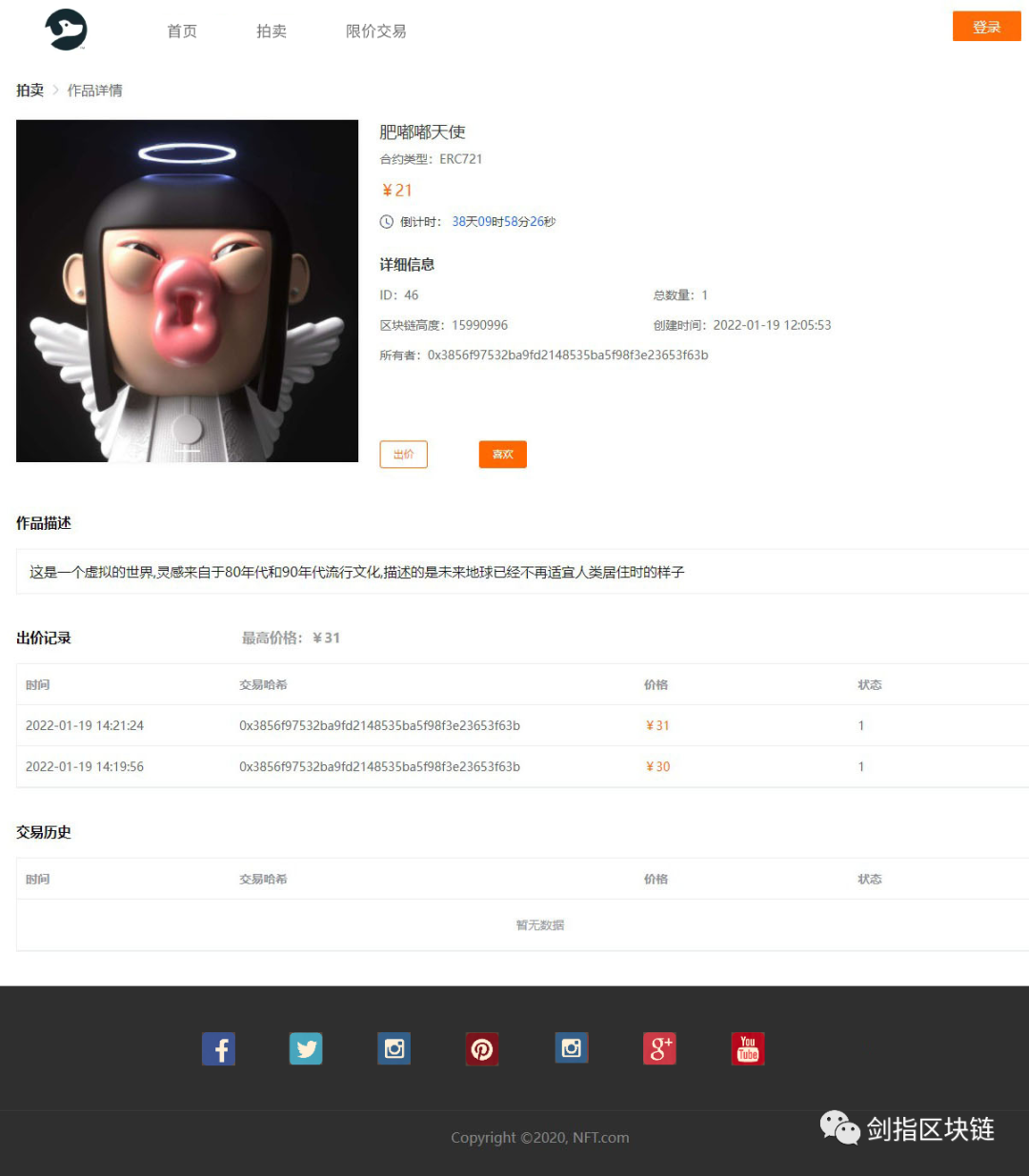
Task: Open the Pinterest icon
Action: click(x=482, y=1048)
